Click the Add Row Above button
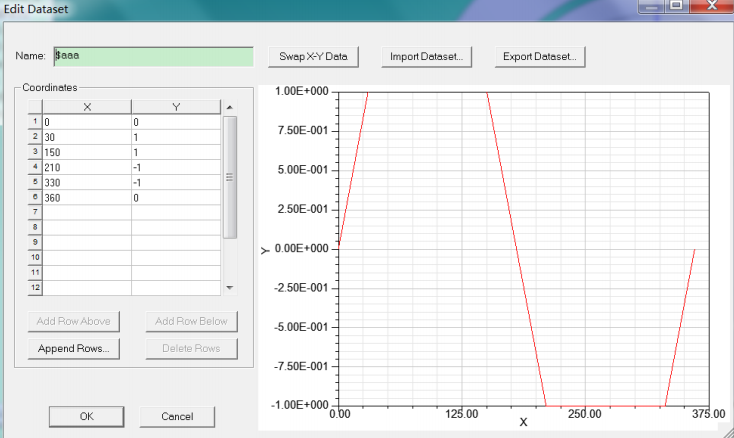Viewport: 734px width, 438px height. 73,321
